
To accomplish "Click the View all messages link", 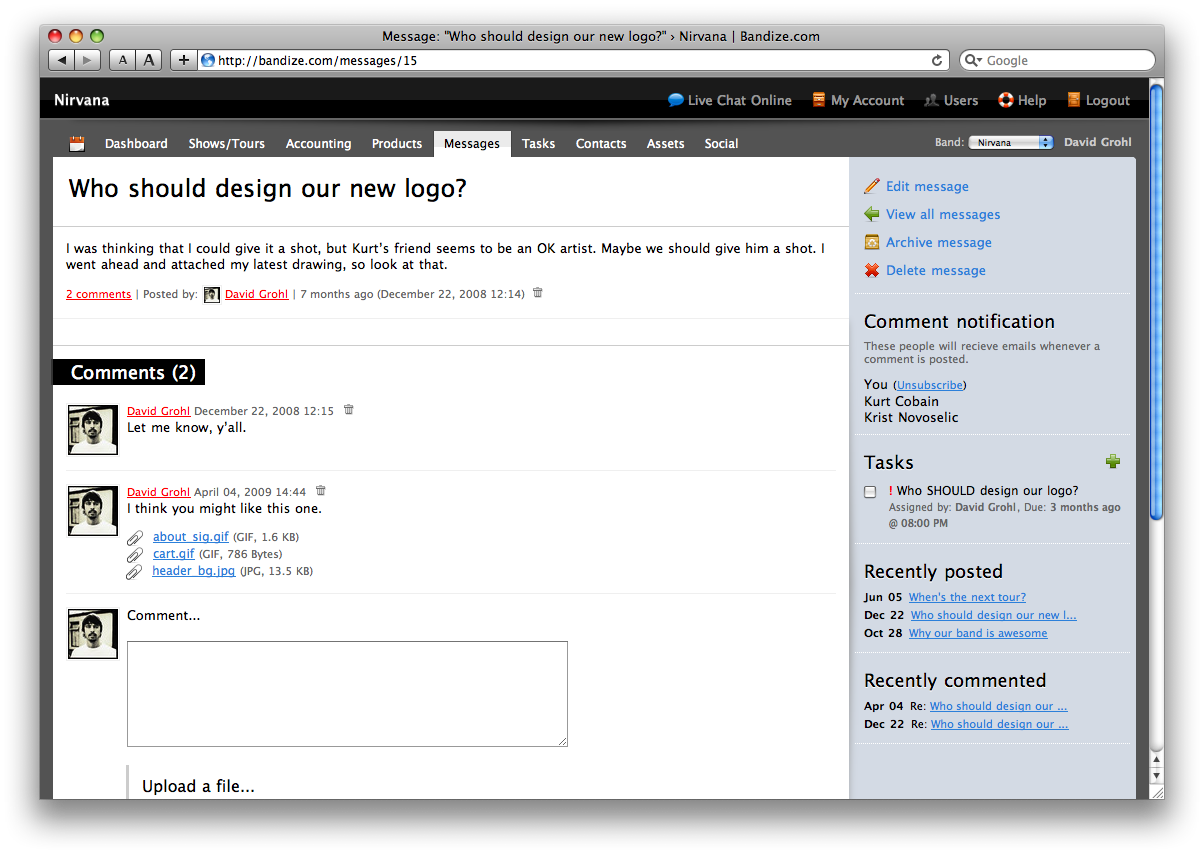I will coord(943,214).
